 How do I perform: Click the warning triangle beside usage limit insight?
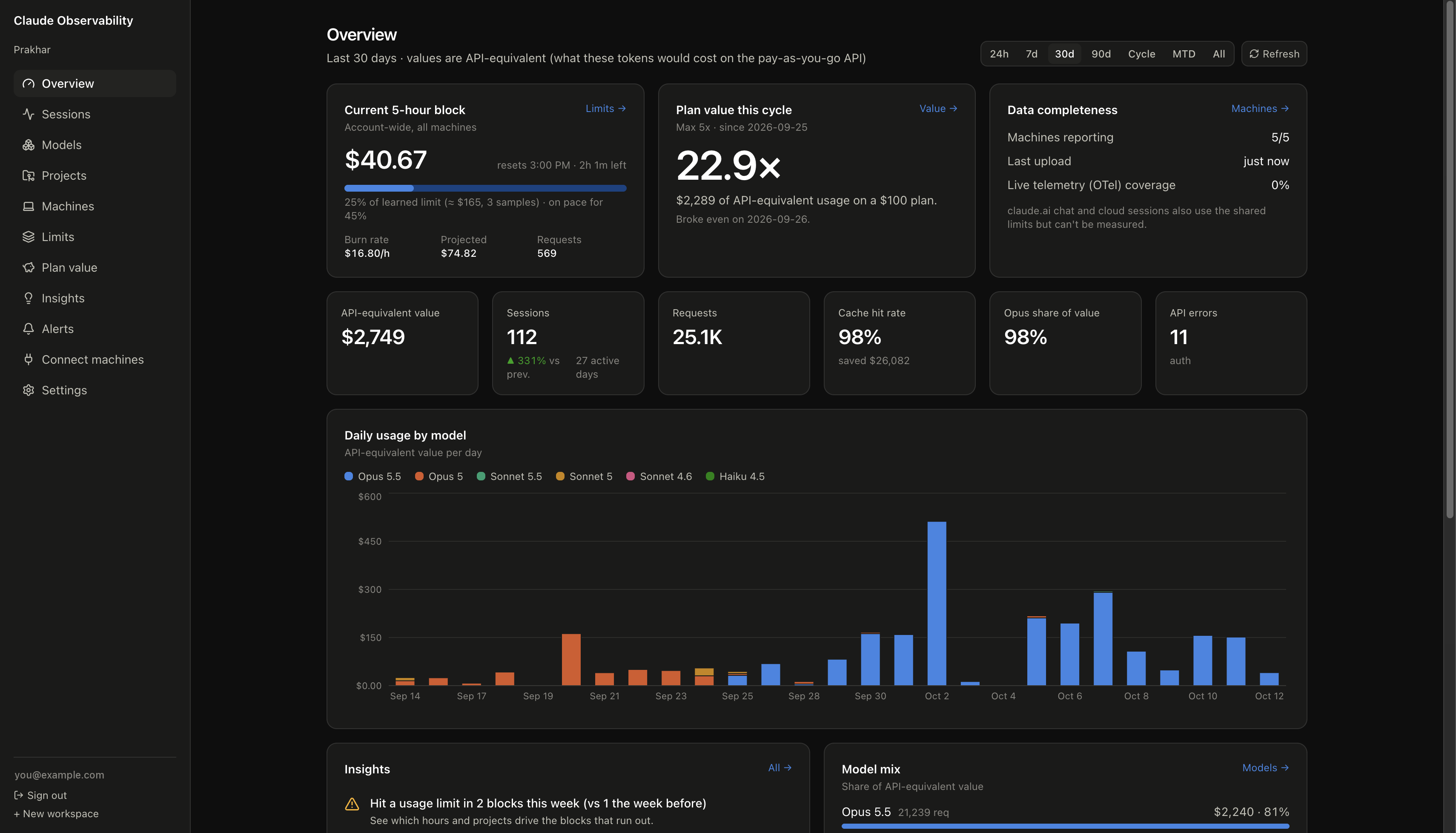pos(352,804)
